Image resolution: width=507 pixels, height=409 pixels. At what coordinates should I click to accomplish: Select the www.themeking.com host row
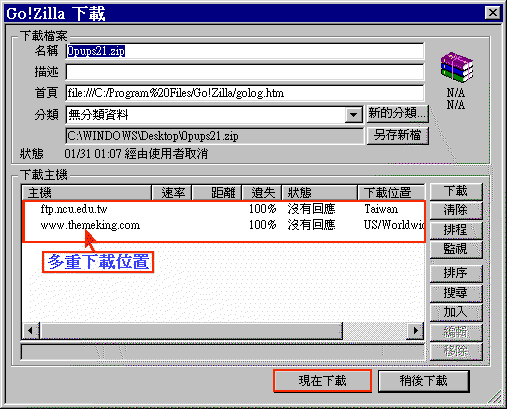[223, 225]
